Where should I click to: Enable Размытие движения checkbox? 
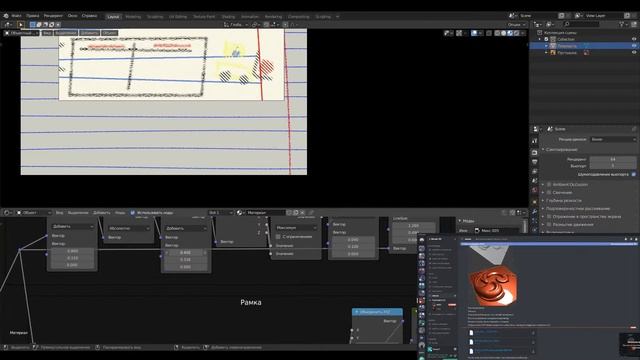tap(549, 224)
